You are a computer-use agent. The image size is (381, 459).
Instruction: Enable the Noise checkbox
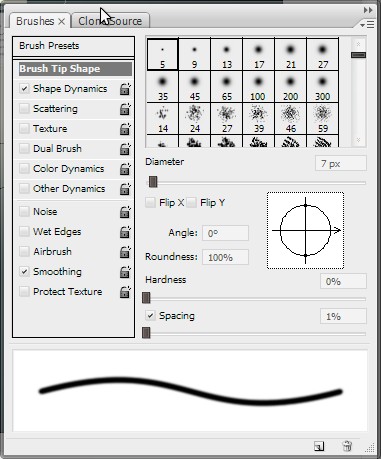tap(24, 211)
